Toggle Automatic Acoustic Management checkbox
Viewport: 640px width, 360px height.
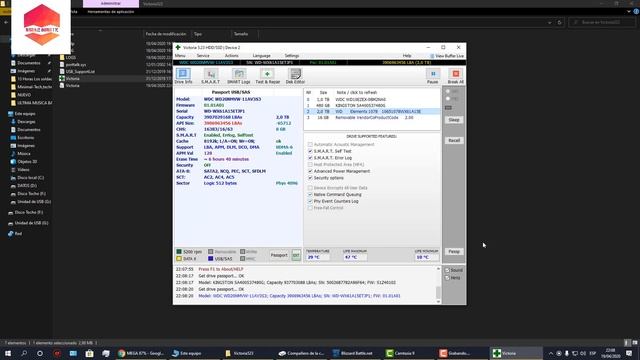tap(310, 144)
